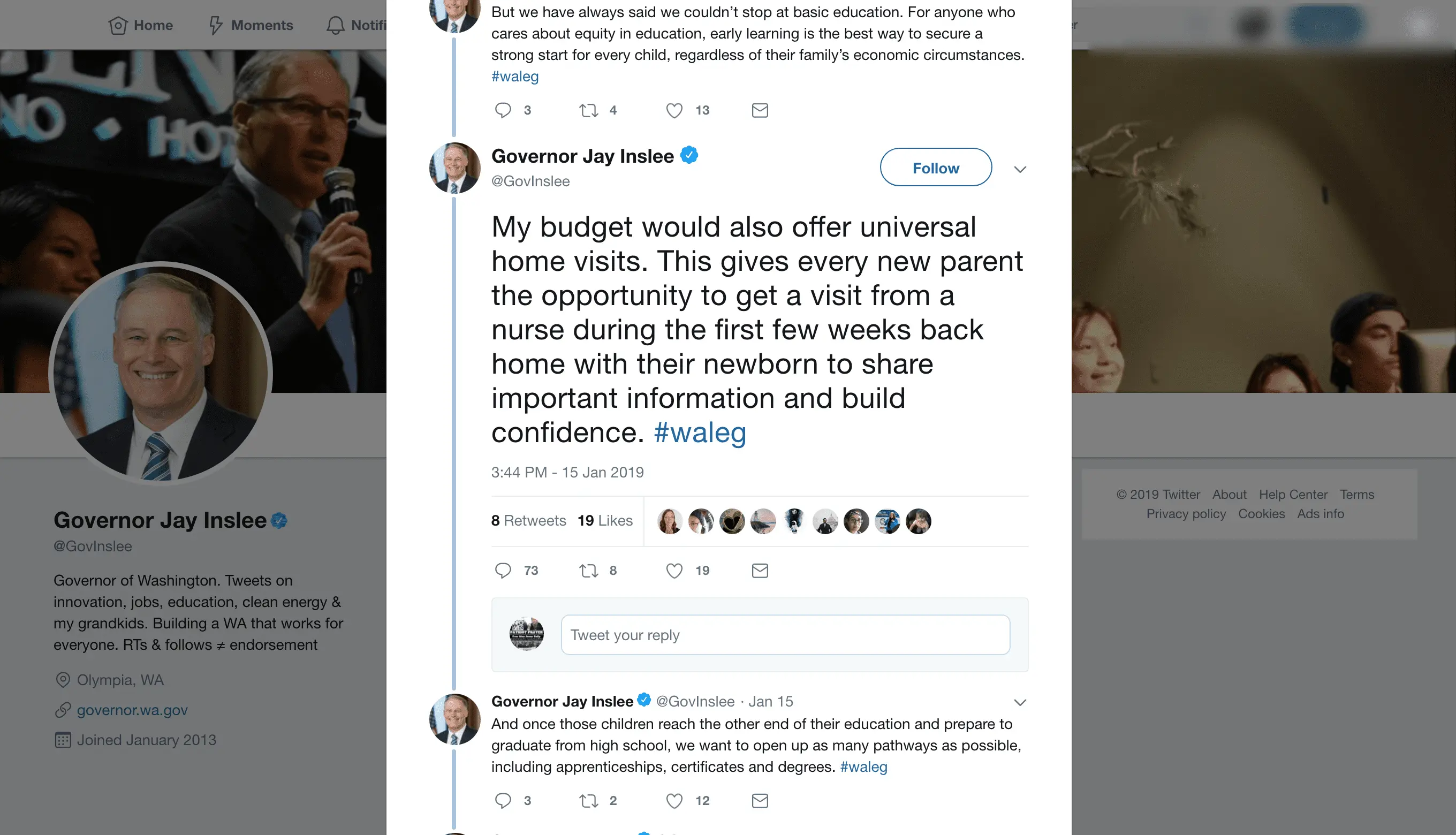Open first liker's avatar thumbnail
Viewport: 1456px width, 835px height.
tap(669, 521)
